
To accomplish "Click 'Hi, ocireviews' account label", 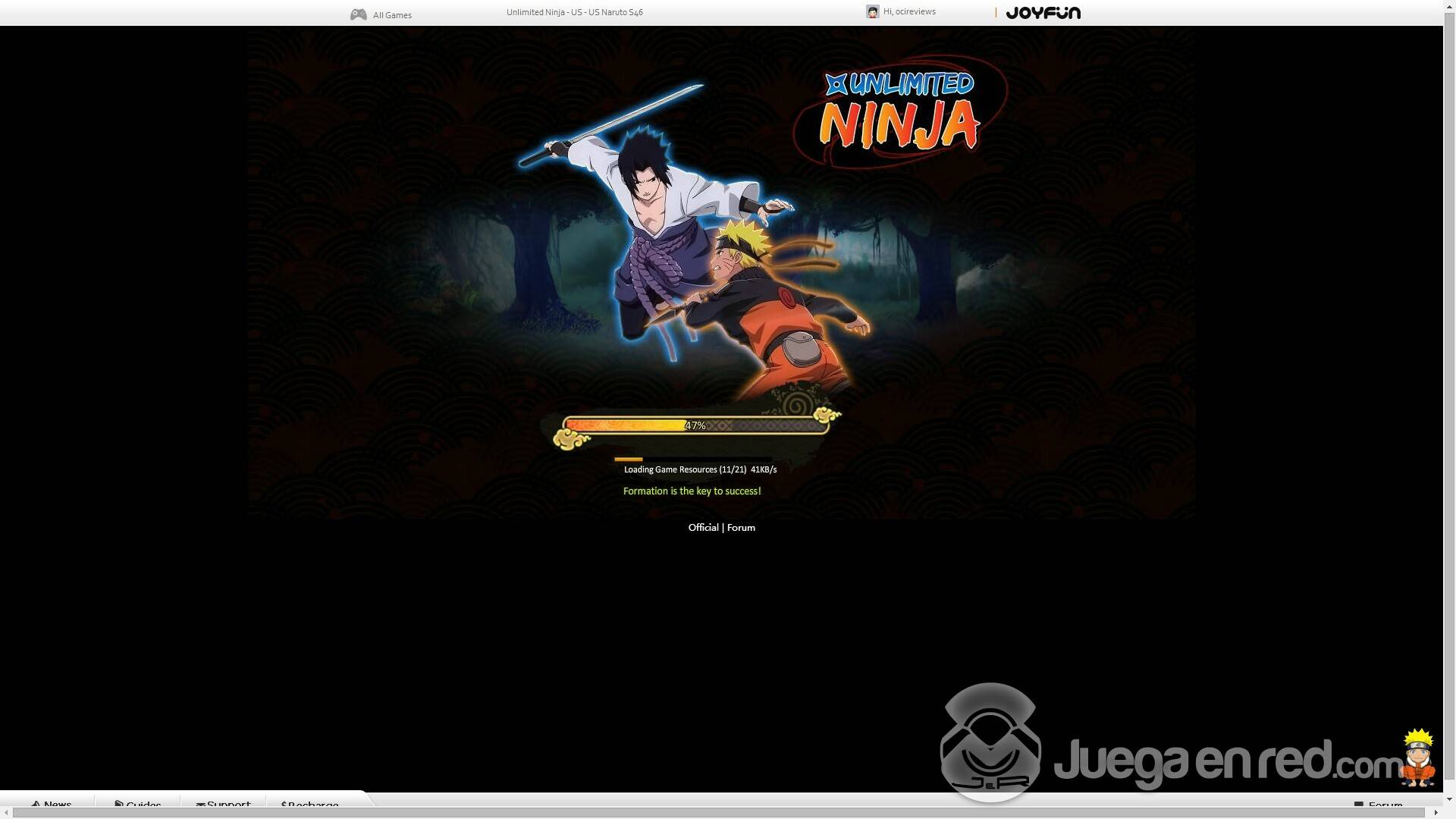I will [x=909, y=11].
